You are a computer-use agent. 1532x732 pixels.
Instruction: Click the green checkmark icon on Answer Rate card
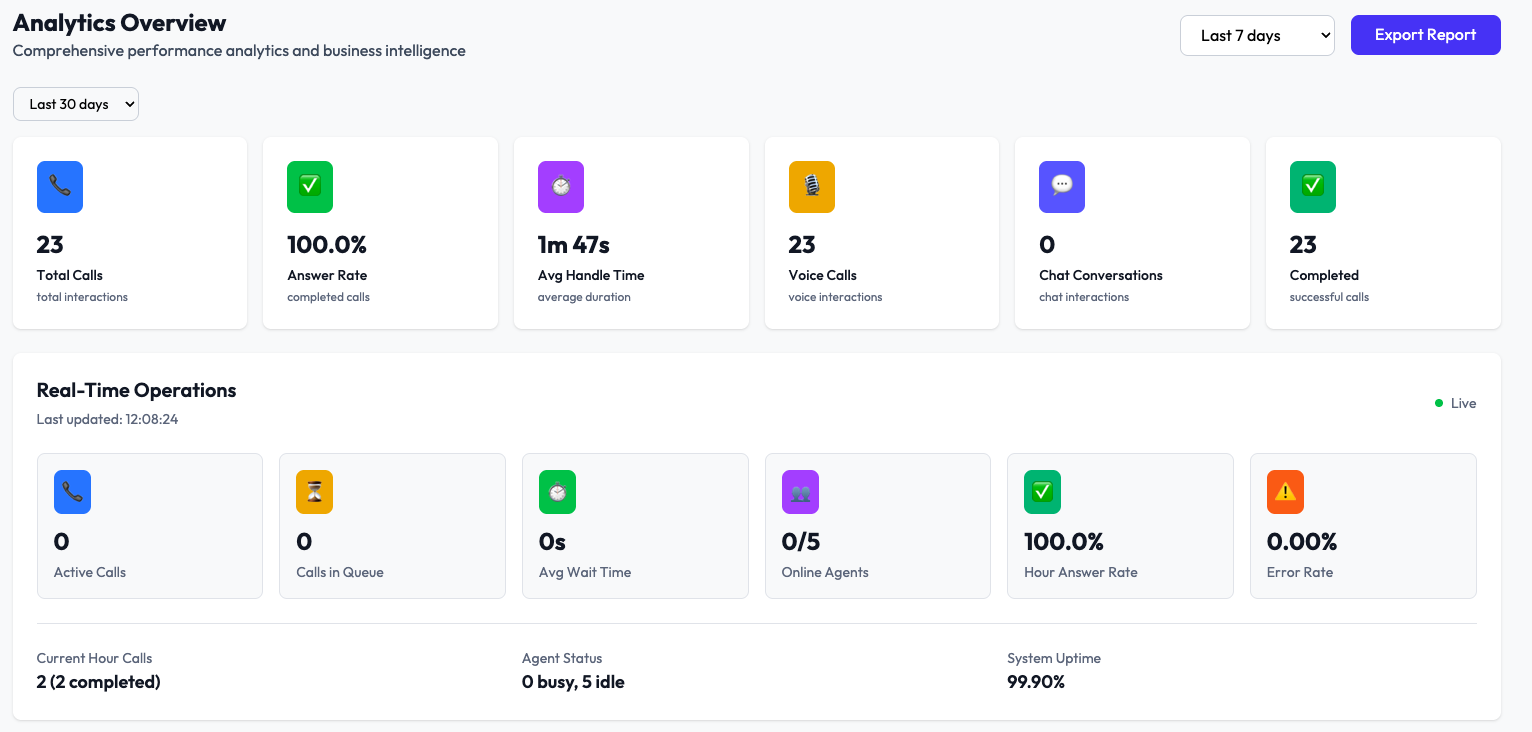pos(310,187)
